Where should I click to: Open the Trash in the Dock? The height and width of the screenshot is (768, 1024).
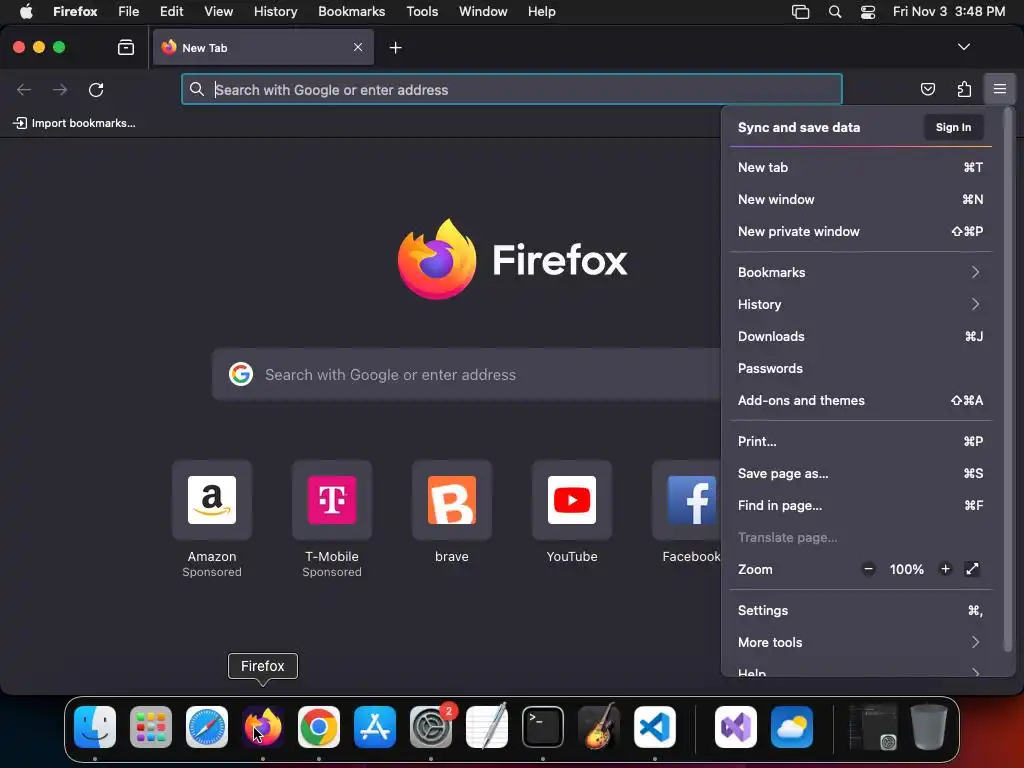coord(929,727)
